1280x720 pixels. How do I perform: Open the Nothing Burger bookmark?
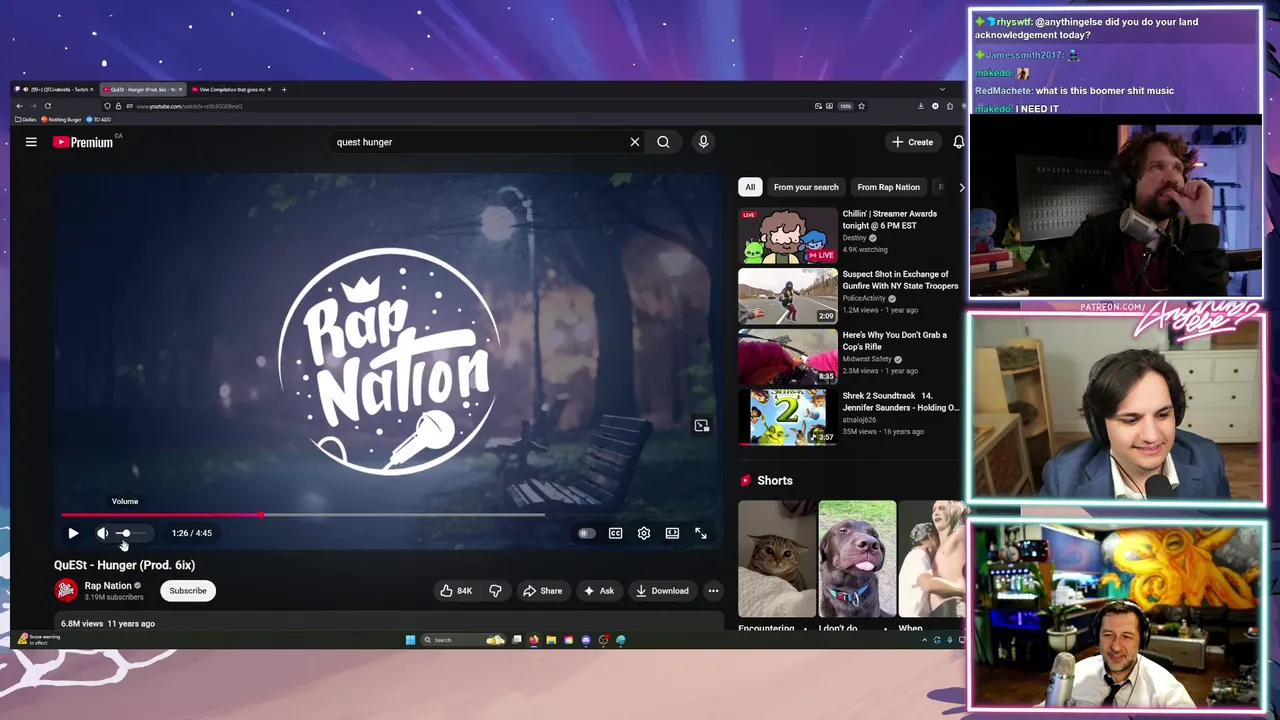61,119
